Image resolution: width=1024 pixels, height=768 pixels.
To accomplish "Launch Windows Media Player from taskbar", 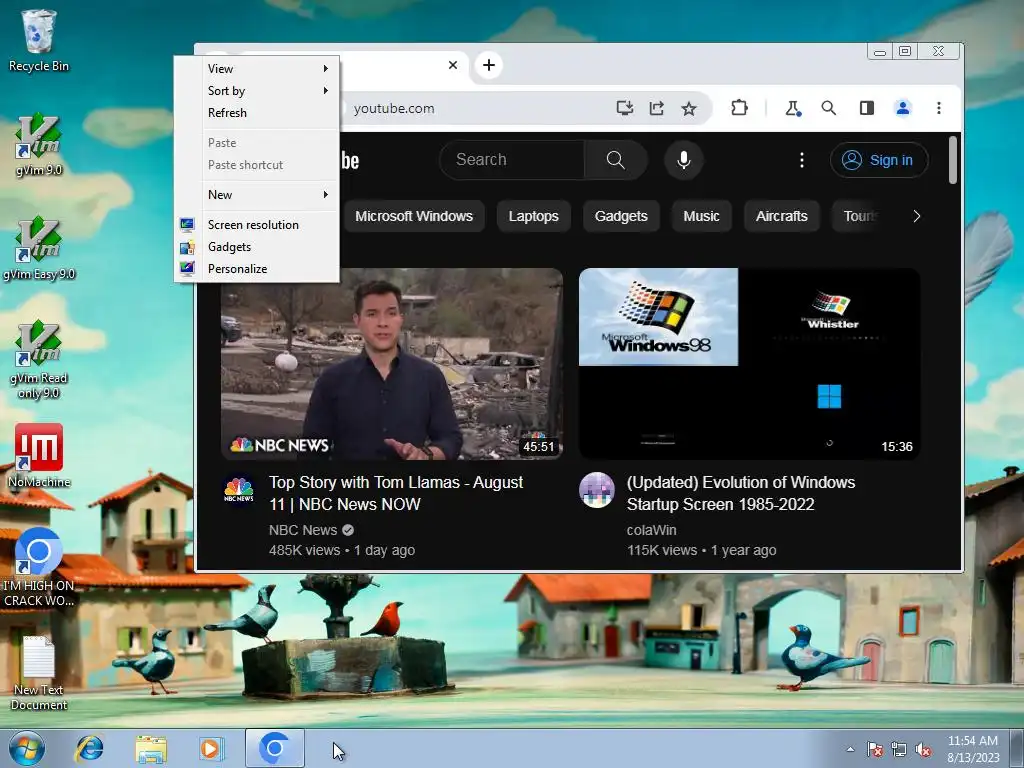I will coord(212,748).
